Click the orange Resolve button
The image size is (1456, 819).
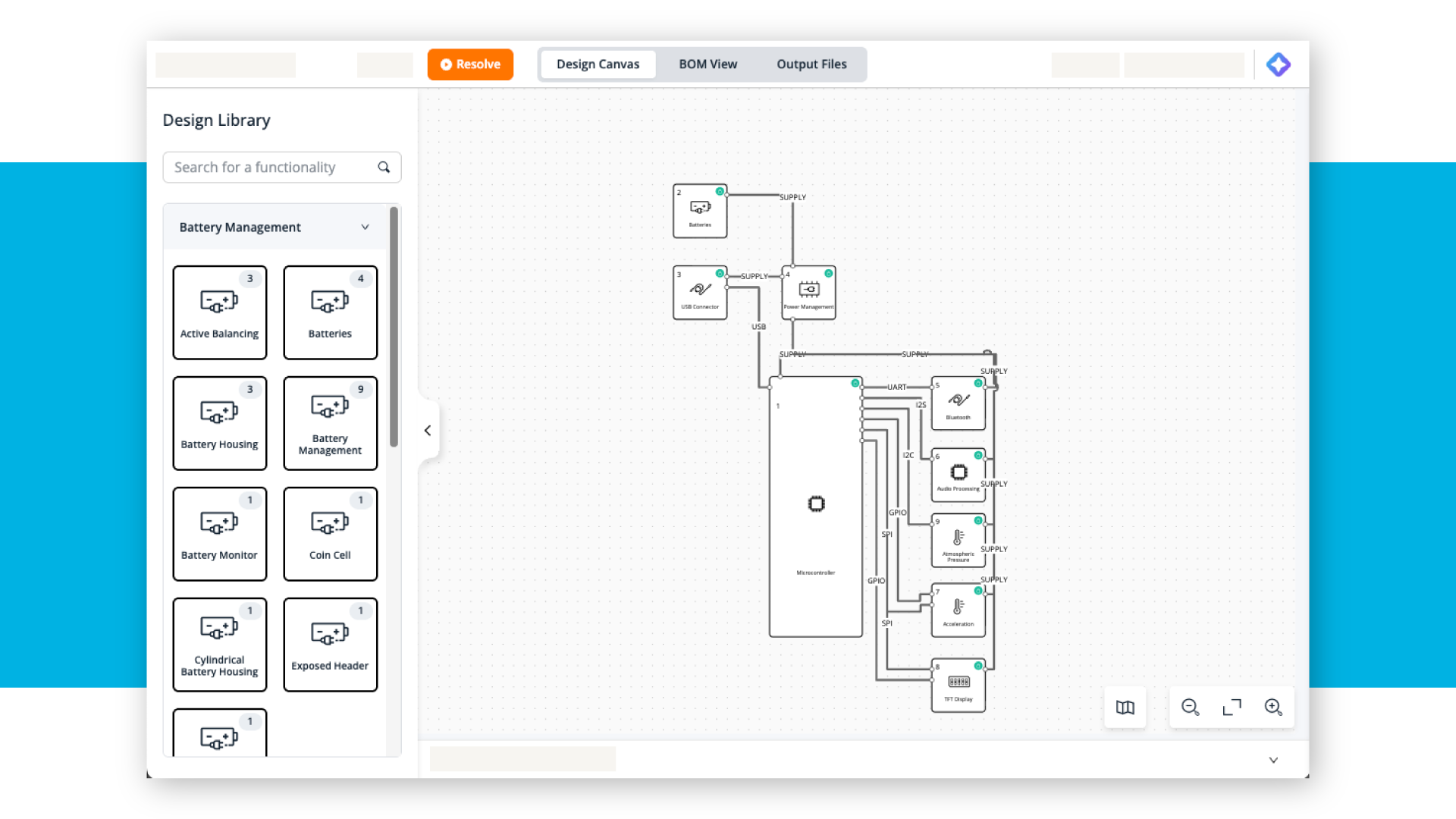click(469, 64)
